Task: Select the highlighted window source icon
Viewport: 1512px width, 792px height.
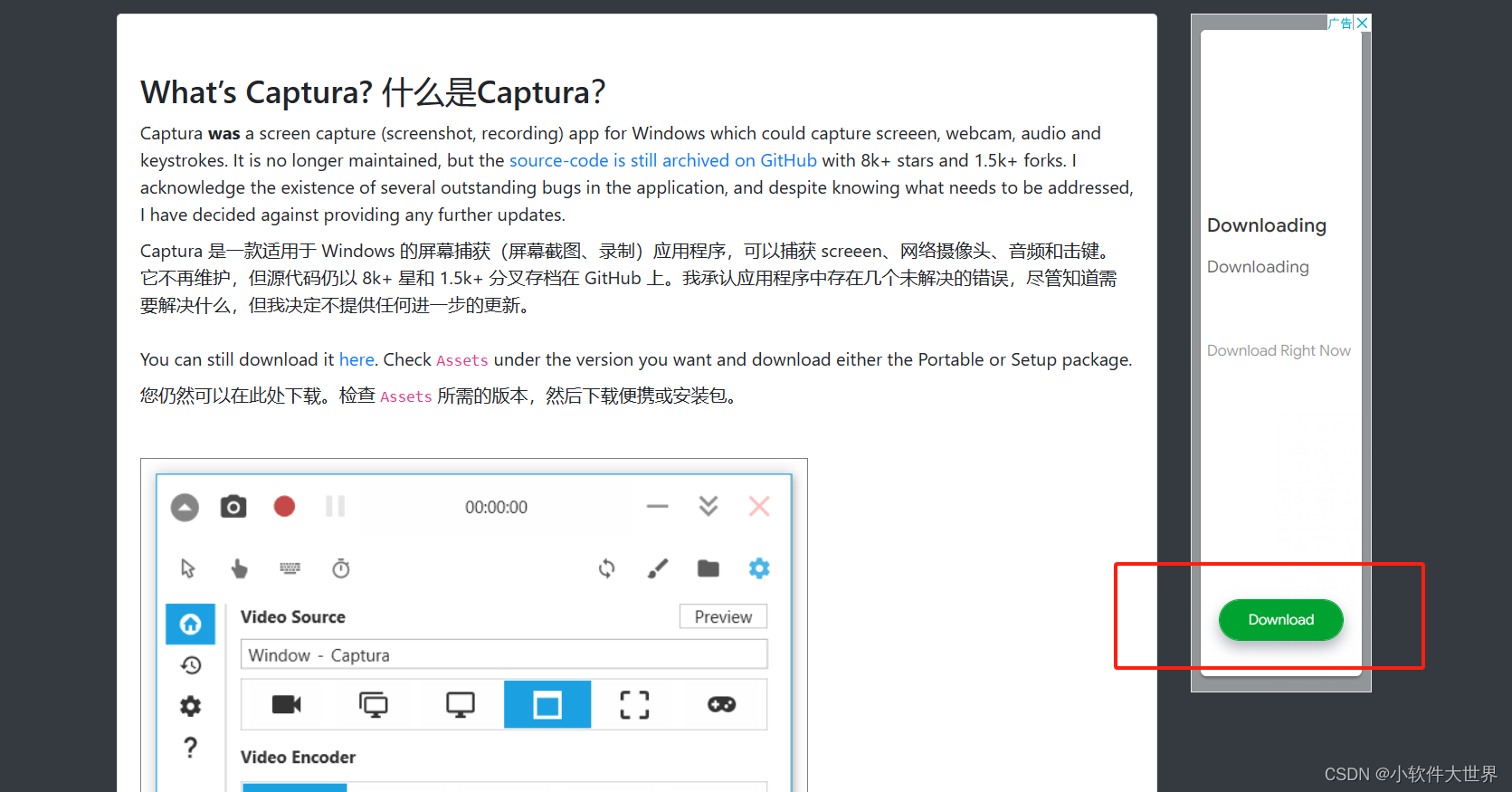Action: pyautogui.click(x=547, y=704)
